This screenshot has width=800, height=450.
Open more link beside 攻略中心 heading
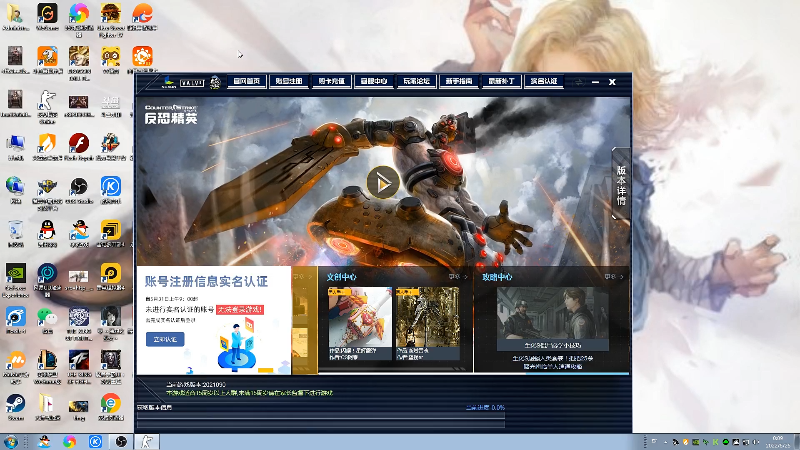pyautogui.click(x=613, y=277)
